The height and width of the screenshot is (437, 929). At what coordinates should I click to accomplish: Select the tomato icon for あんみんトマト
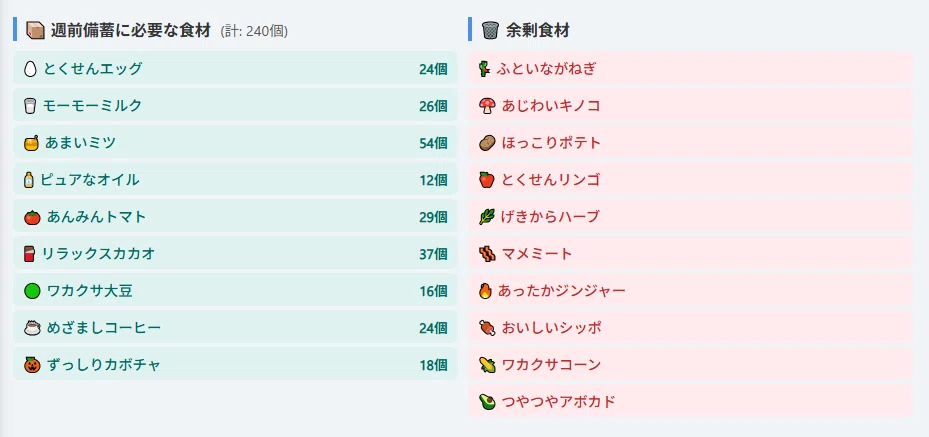pos(32,217)
